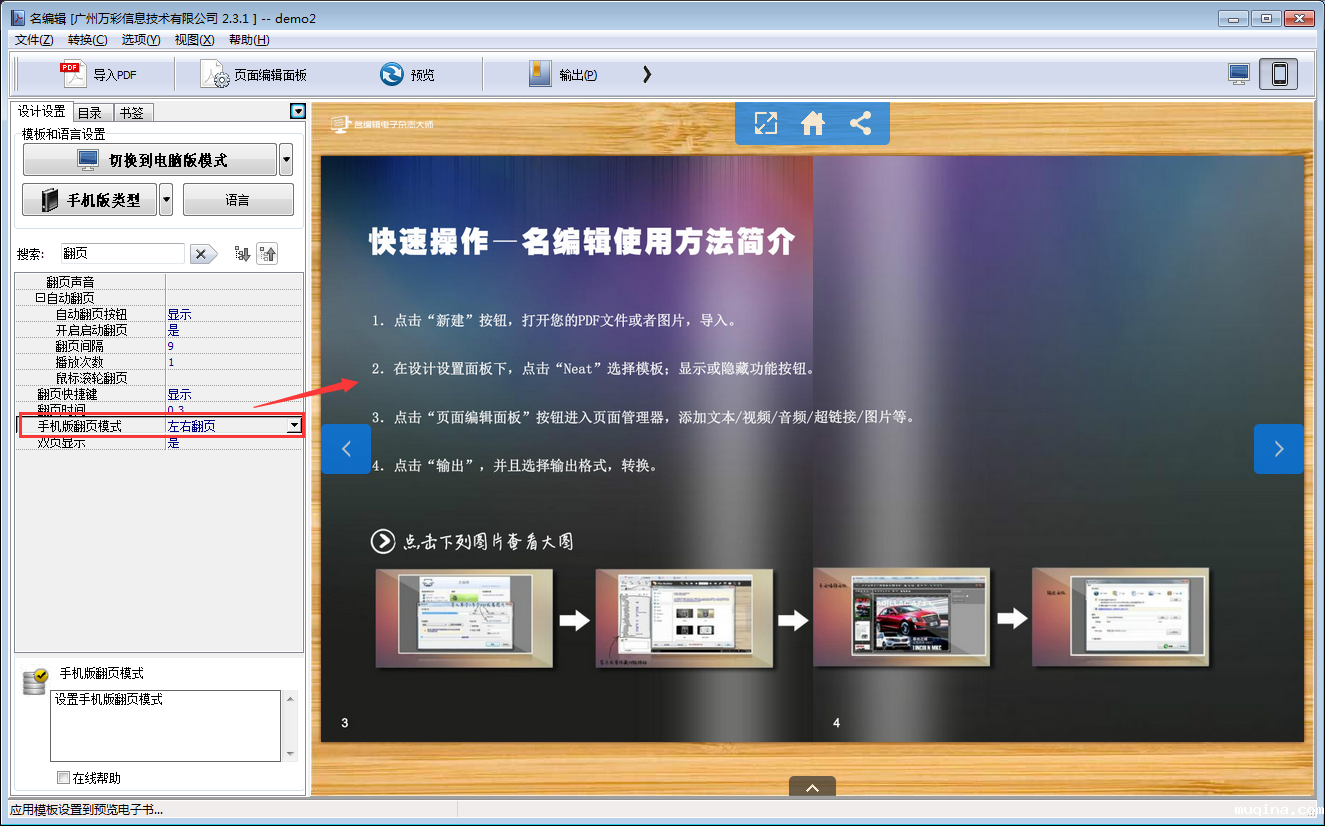This screenshot has width=1325, height=826.
Task: Open the 手机版翻页模式 dropdown arrow
Action: click(x=294, y=426)
